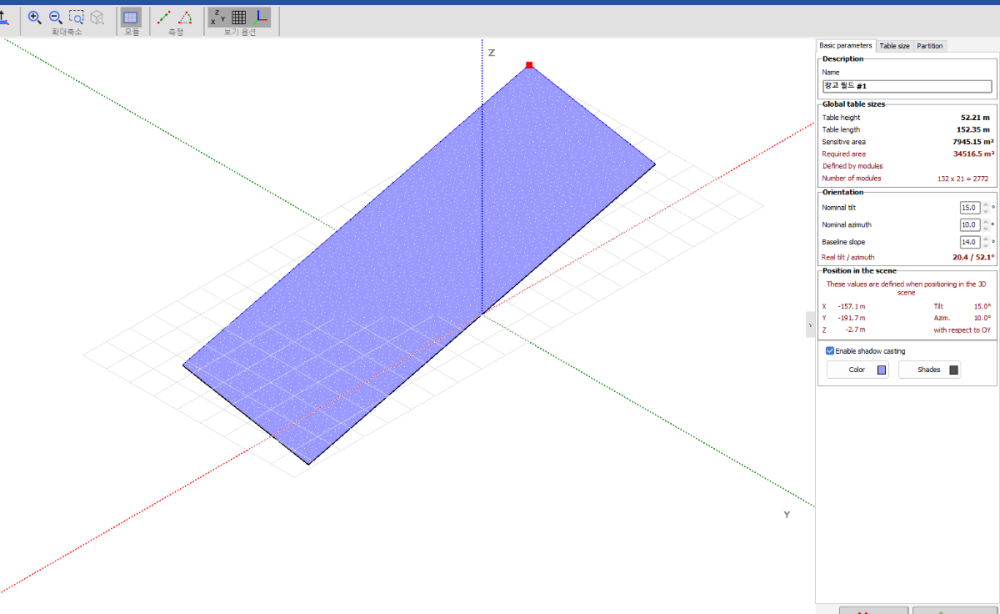
Task: Open the Color picker for the table
Action: pos(855,369)
